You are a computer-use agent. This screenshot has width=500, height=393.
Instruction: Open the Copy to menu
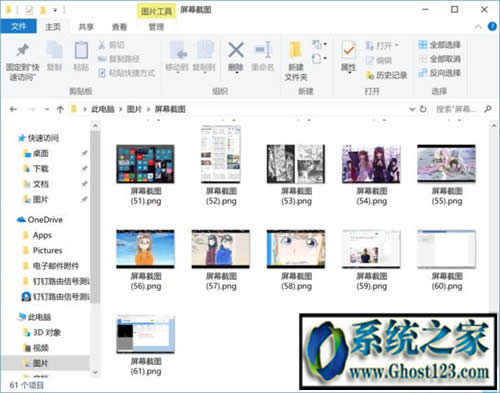point(204,57)
